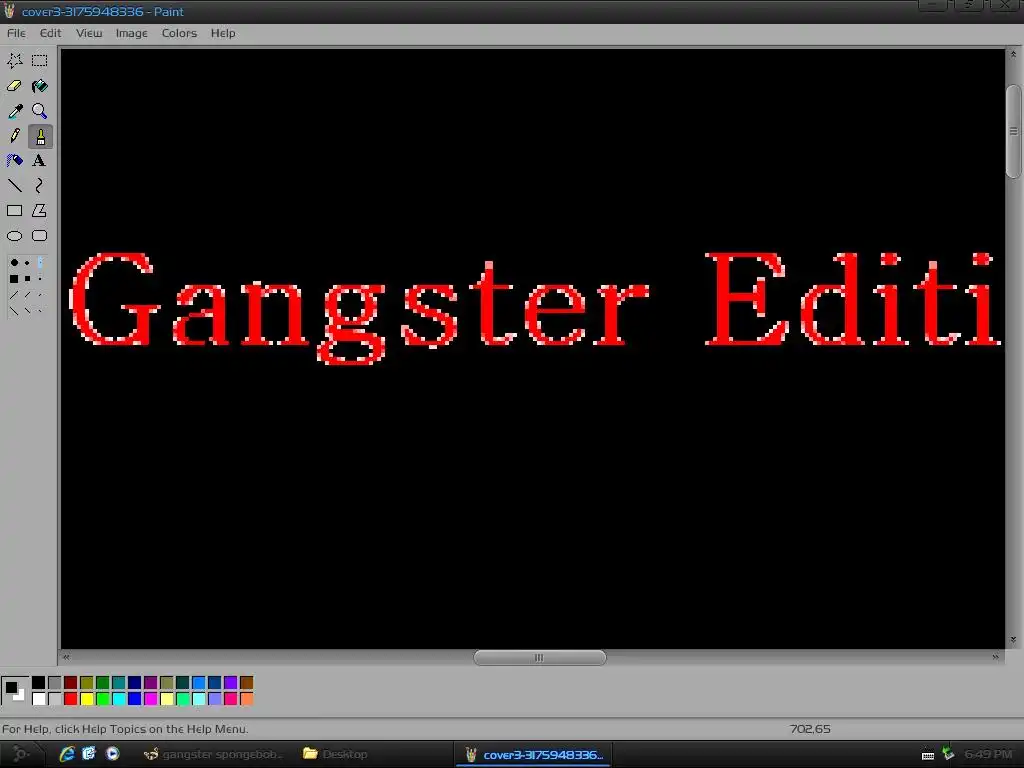1024x768 pixels.
Task: Open the Colors menu
Action: (179, 33)
